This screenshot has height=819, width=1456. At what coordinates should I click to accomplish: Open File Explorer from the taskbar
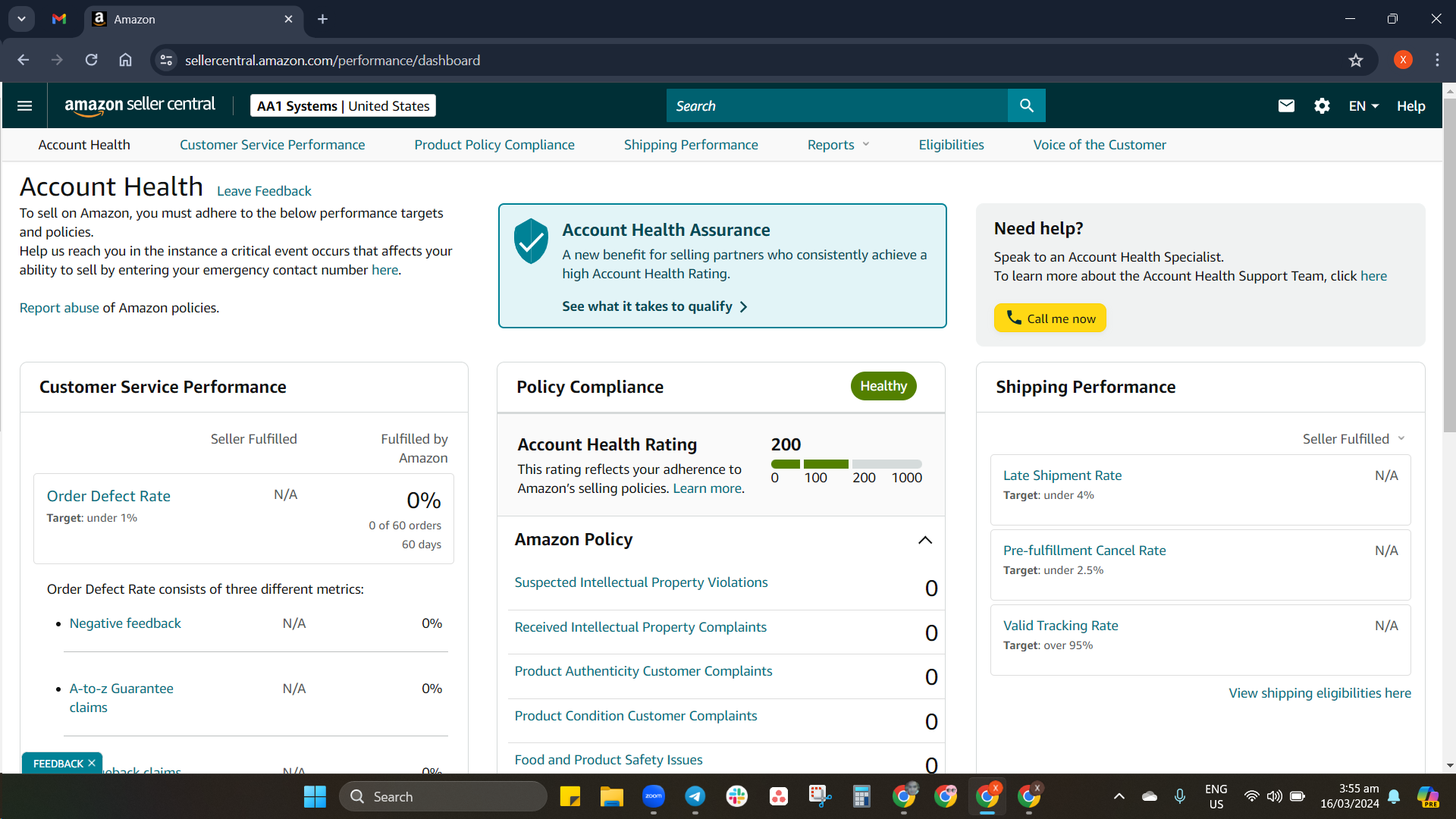point(611,796)
